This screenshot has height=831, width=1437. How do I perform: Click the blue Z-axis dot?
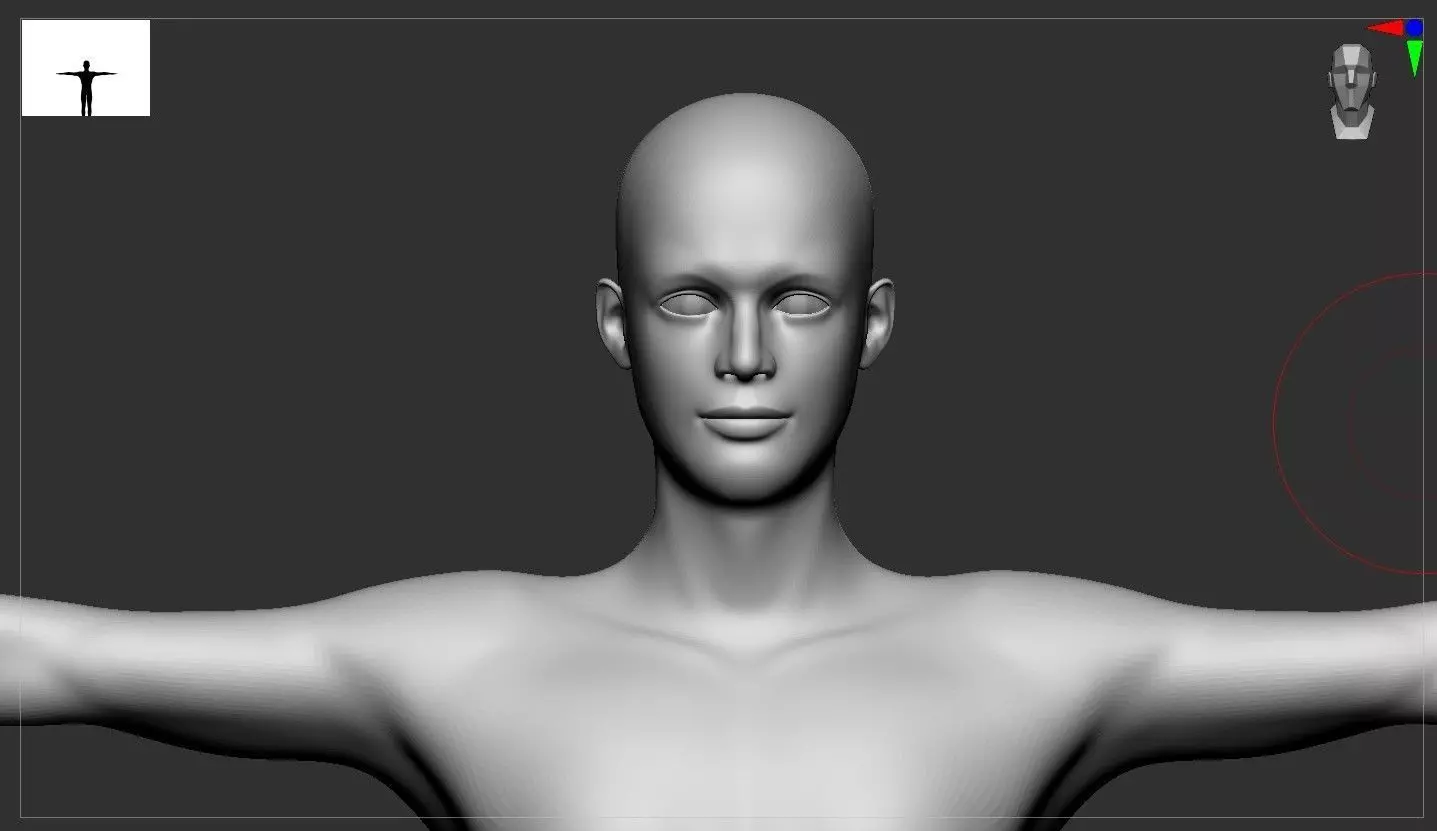(1414, 28)
